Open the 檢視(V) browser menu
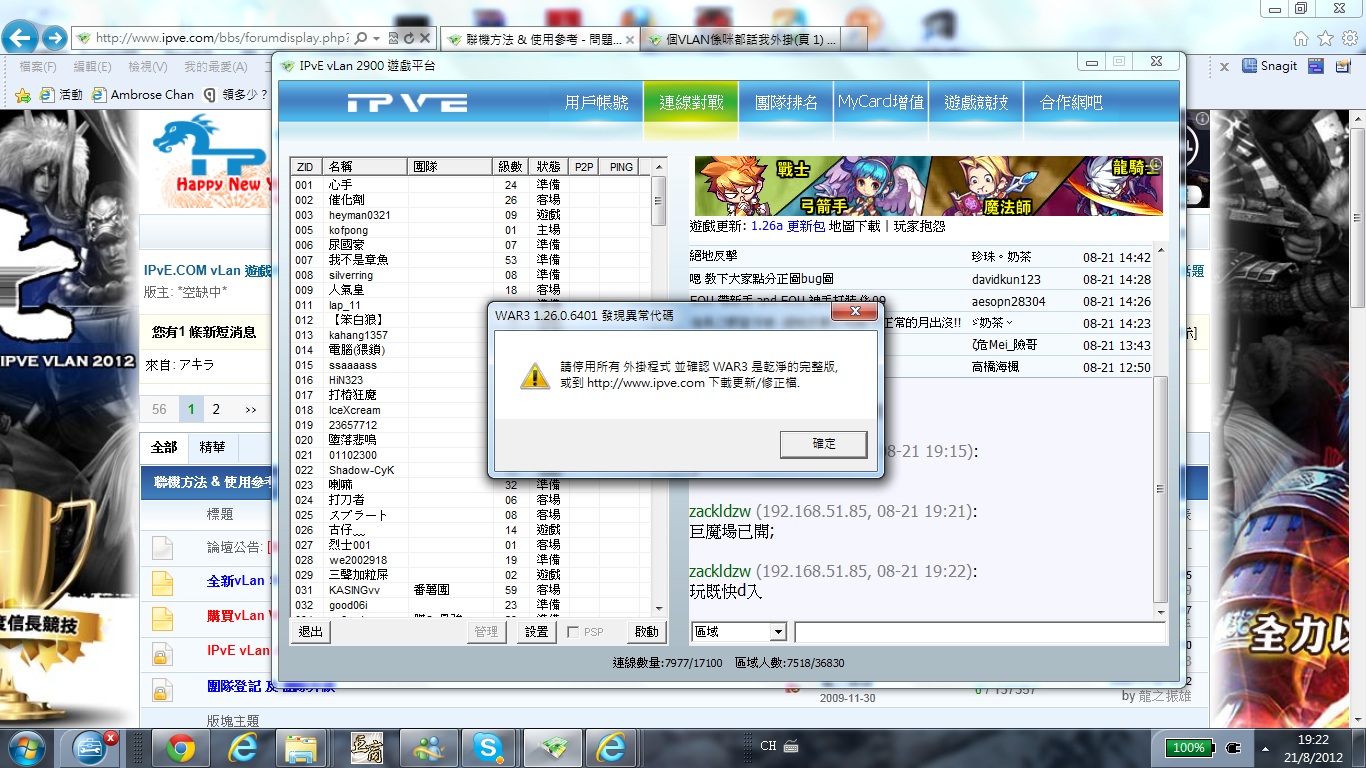The image size is (1366, 768). pos(148,67)
